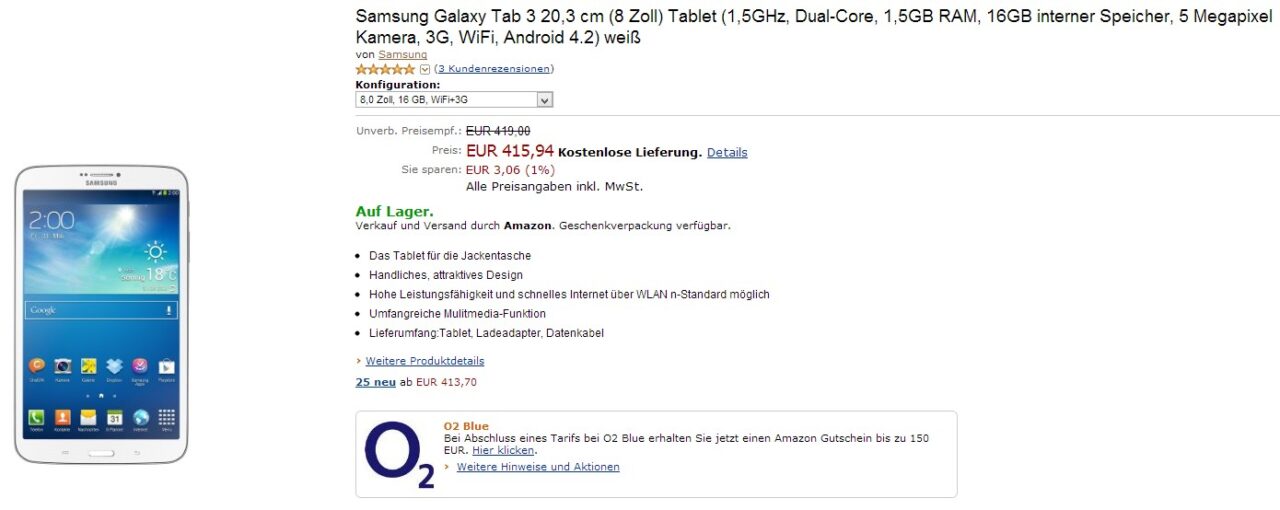Open the 3 Kundenrezensionen link

(x=494, y=69)
